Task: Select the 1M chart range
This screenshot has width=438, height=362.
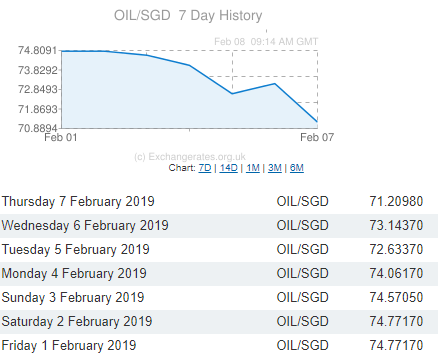Action: click(x=253, y=168)
